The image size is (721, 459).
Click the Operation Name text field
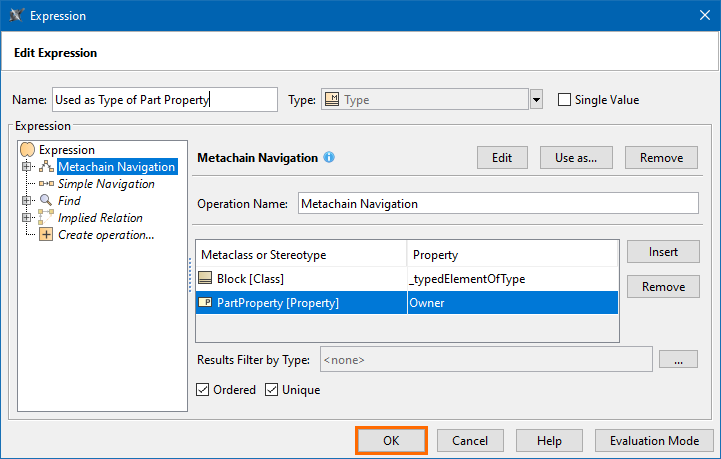497,203
